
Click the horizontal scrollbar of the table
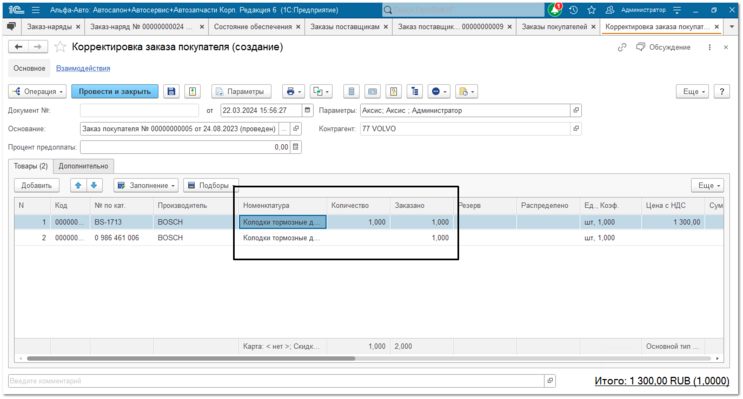tap(191, 359)
